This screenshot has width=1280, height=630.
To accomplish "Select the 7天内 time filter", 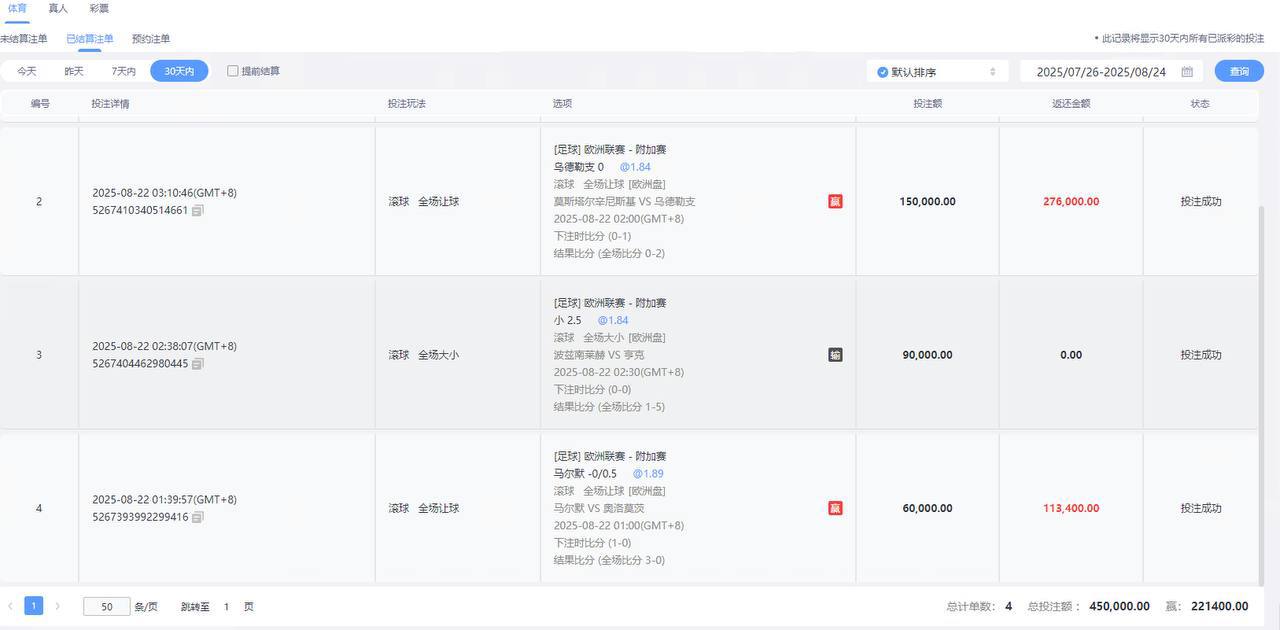I will (123, 71).
